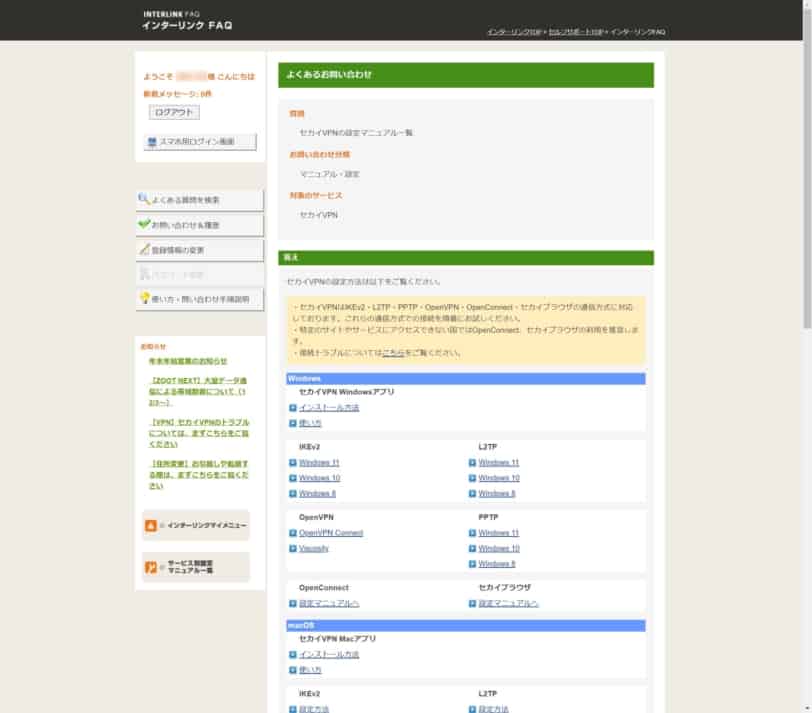Click the macOS blue section header
Image resolution: width=812 pixels, height=713 pixels.
pyautogui.click(x=466, y=626)
